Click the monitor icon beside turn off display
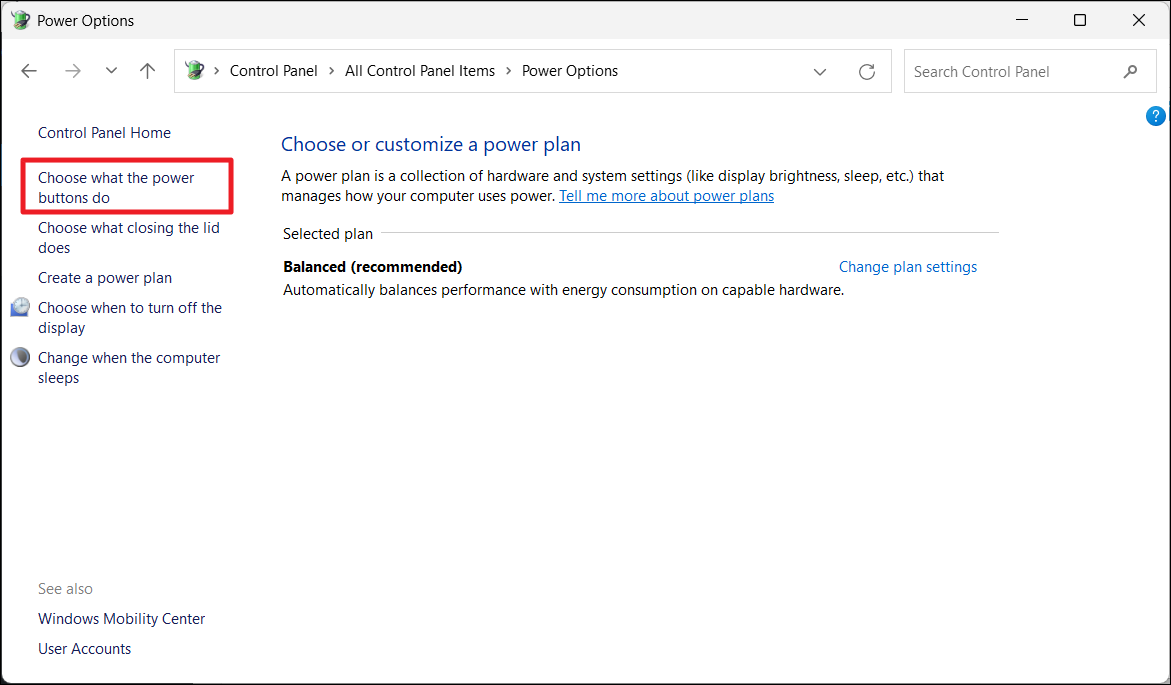 (20, 308)
